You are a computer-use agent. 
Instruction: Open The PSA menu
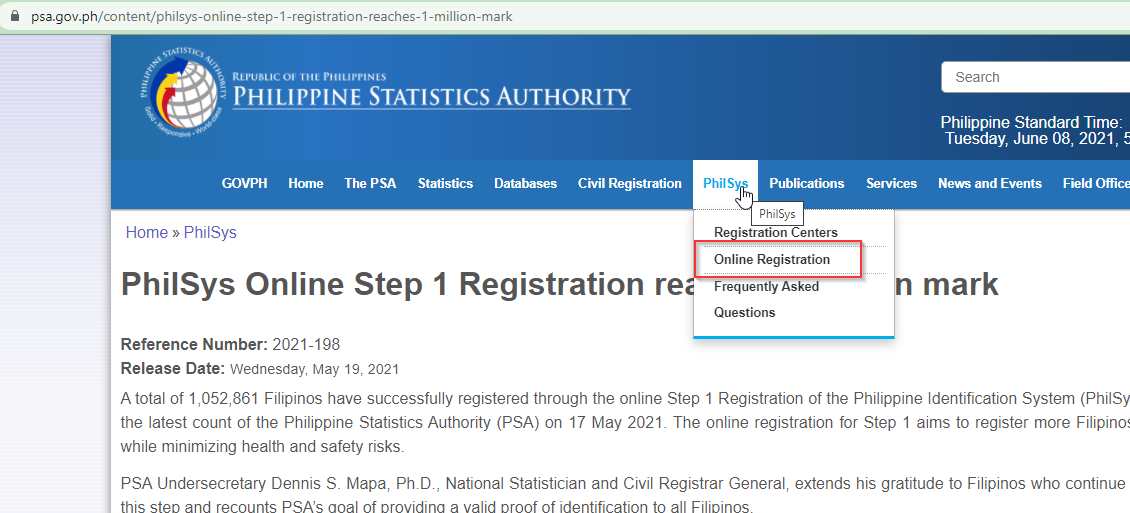point(370,184)
